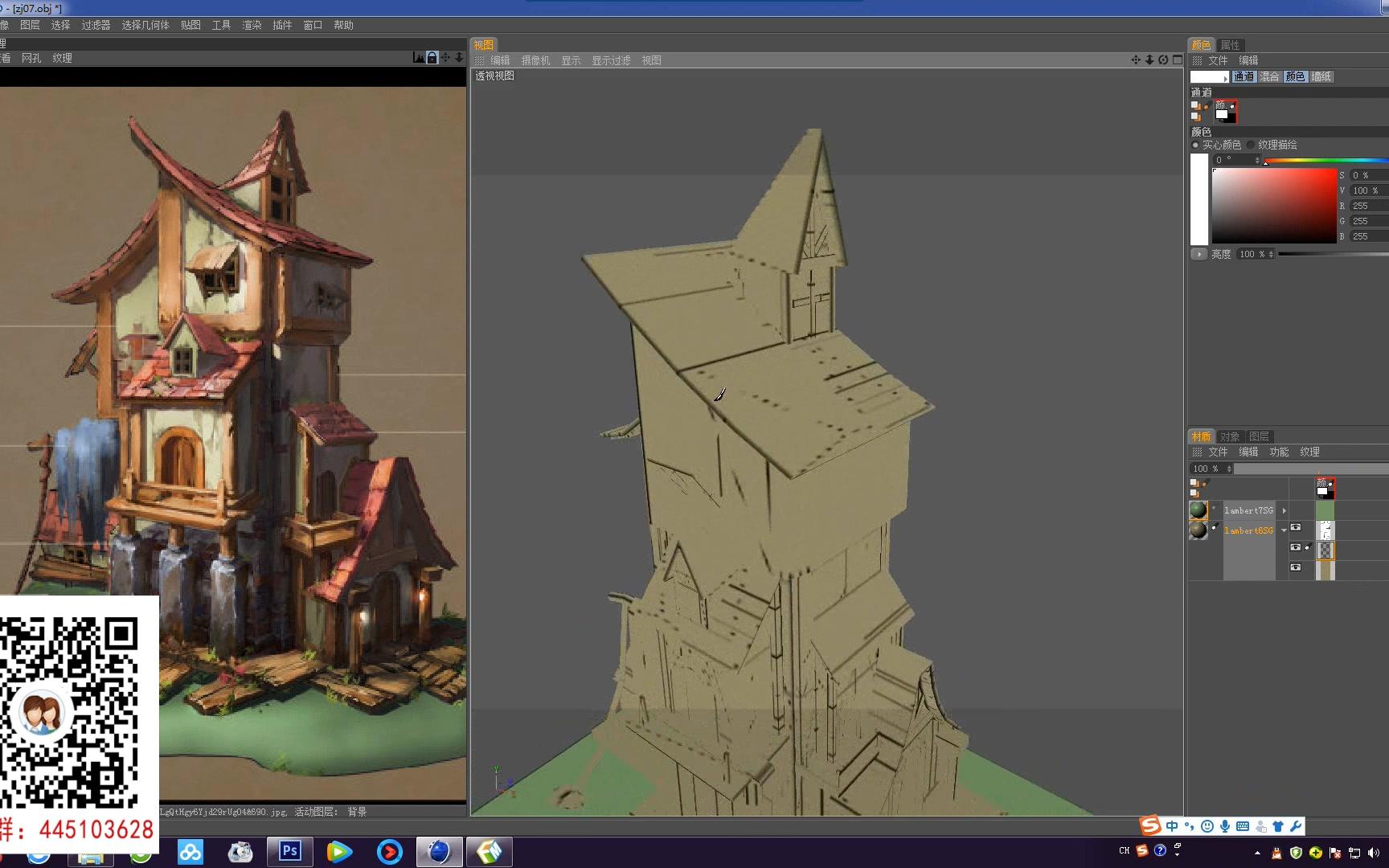The height and width of the screenshot is (868, 1389).
Task: Click the lambert7SG material sphere preview
Action: (1198, 510)
